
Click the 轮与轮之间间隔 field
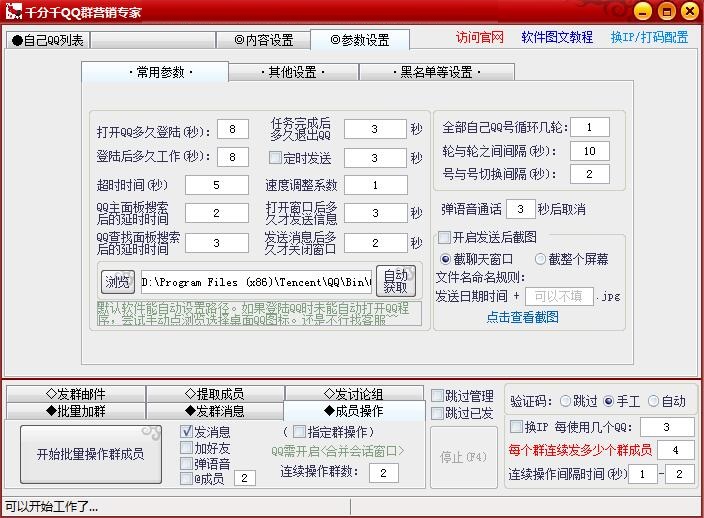point(590,151)
